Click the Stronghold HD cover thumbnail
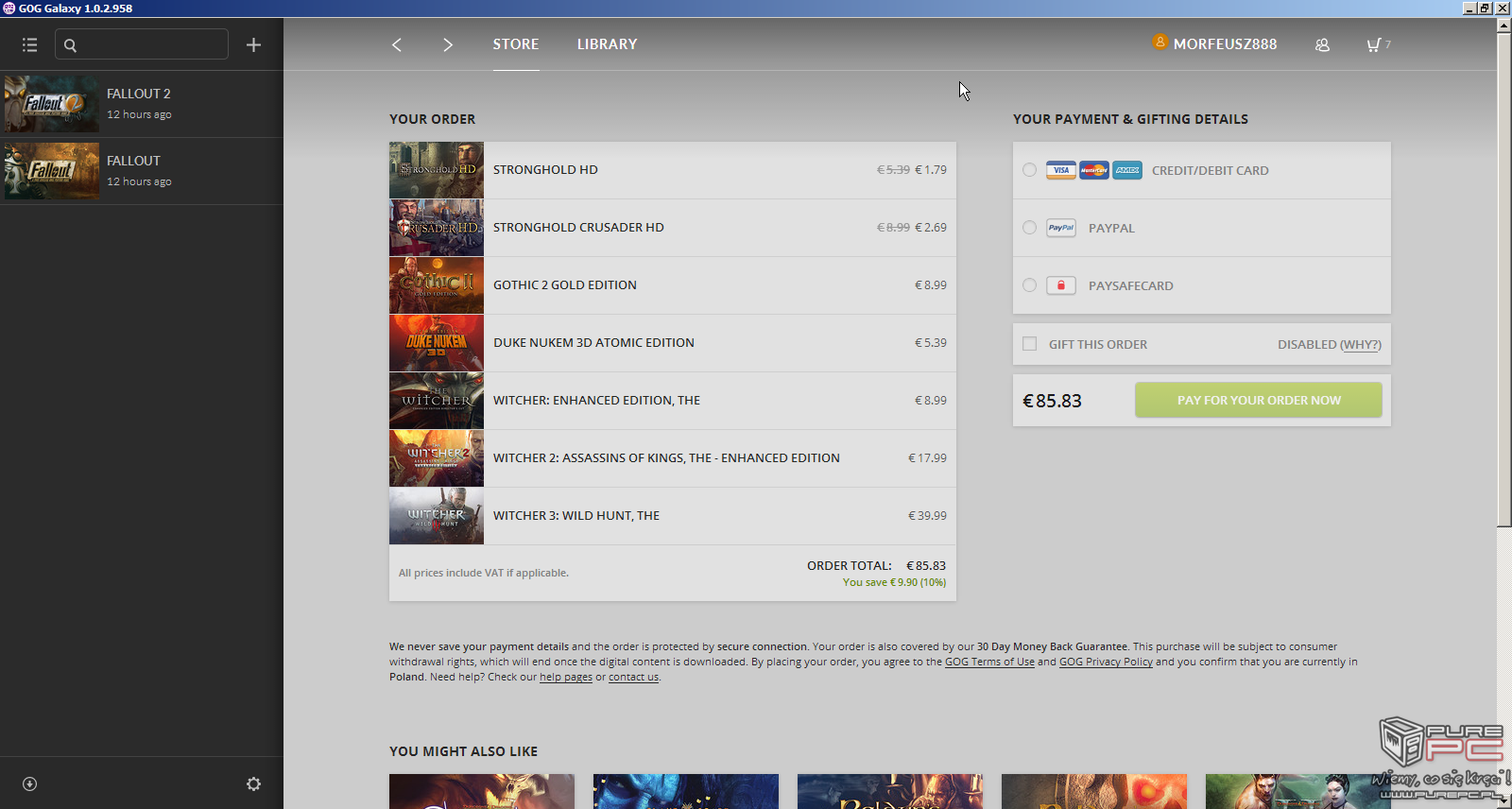Image resolution: width=1512 pixels, height=809 pixels. point(437,170)
